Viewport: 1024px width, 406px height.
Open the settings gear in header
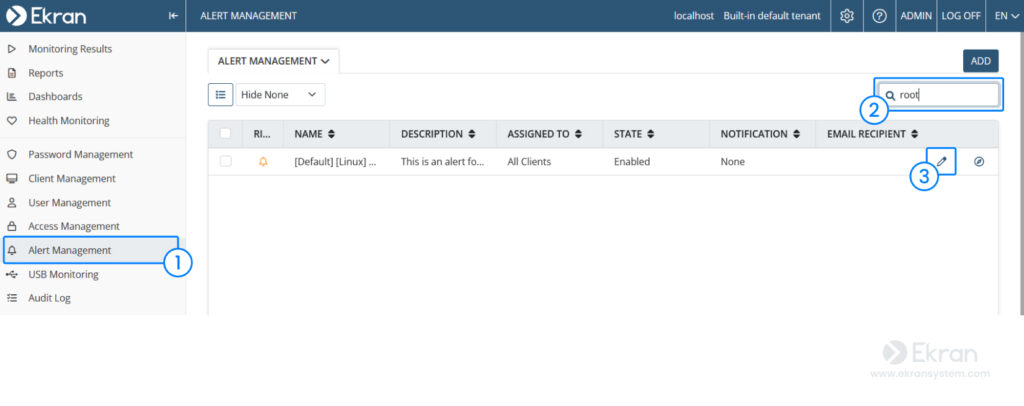pyautogui.click(x=847, y=16)
